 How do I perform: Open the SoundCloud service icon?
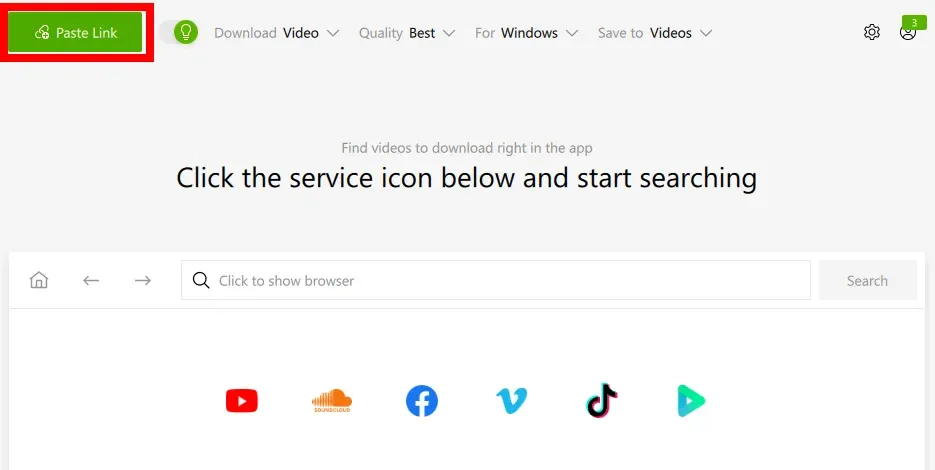[332, 401]
